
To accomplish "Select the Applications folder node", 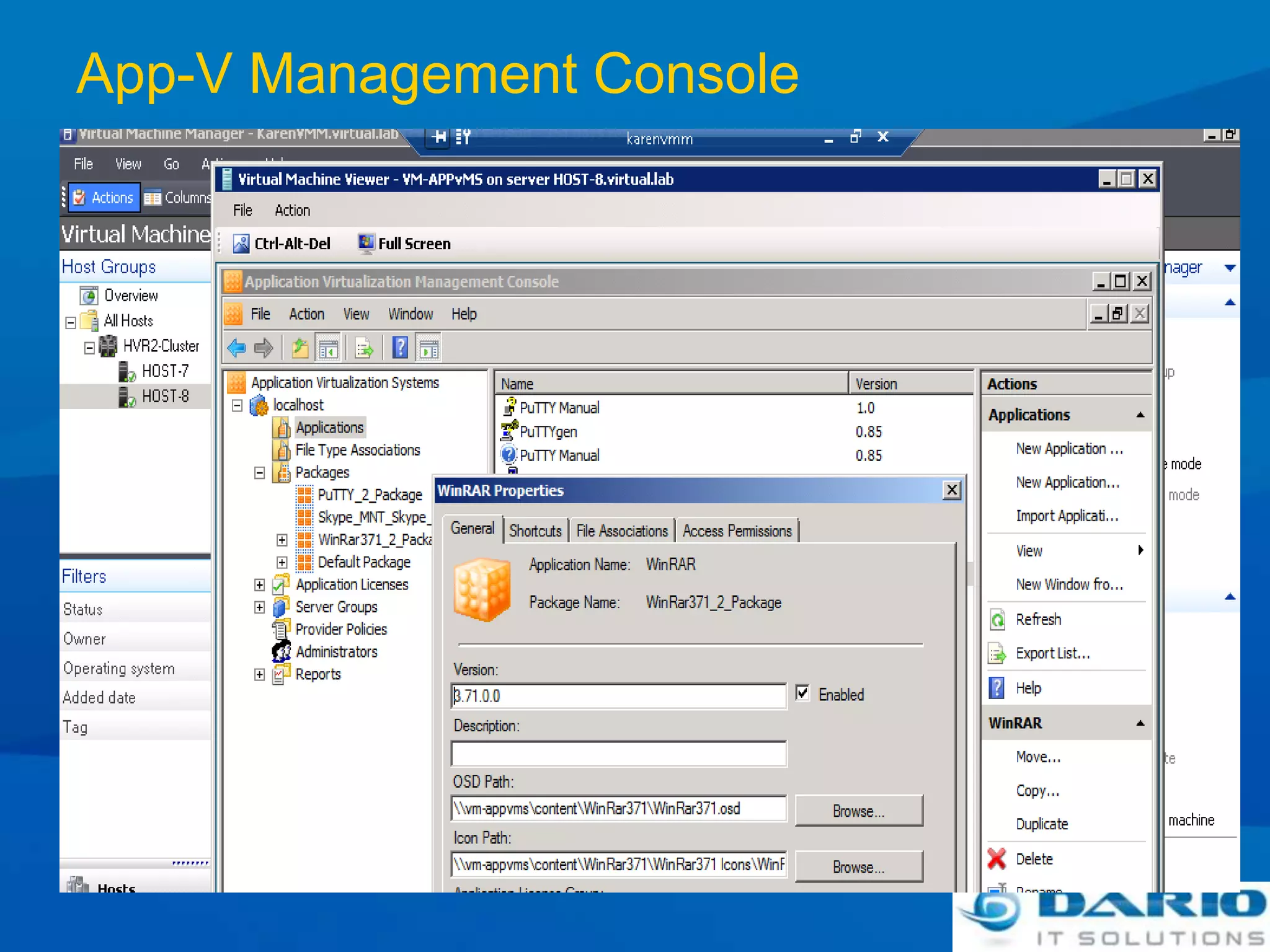I will click(330, 428).
